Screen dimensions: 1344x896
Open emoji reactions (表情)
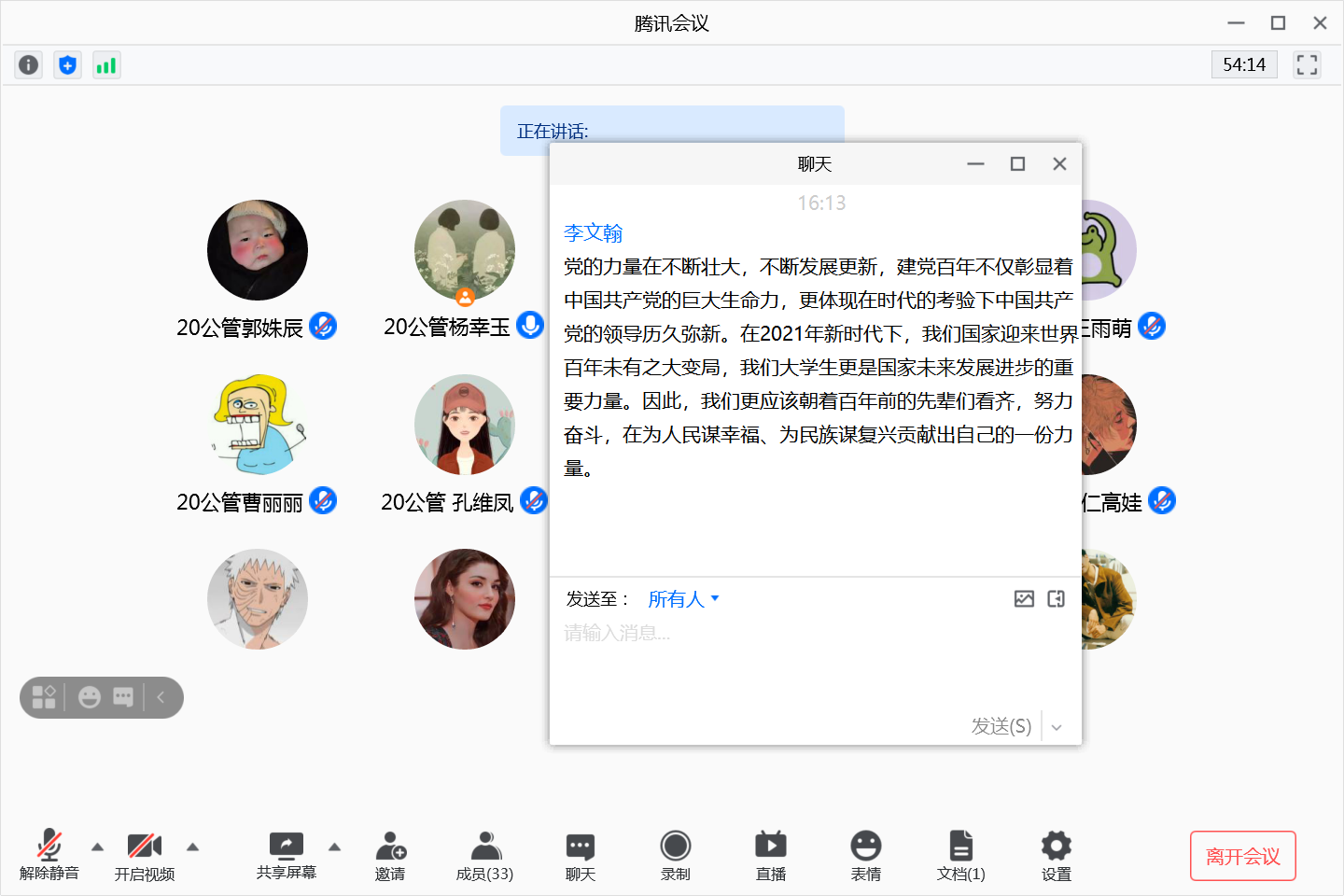pyautogui.click(x=865, y=855)
